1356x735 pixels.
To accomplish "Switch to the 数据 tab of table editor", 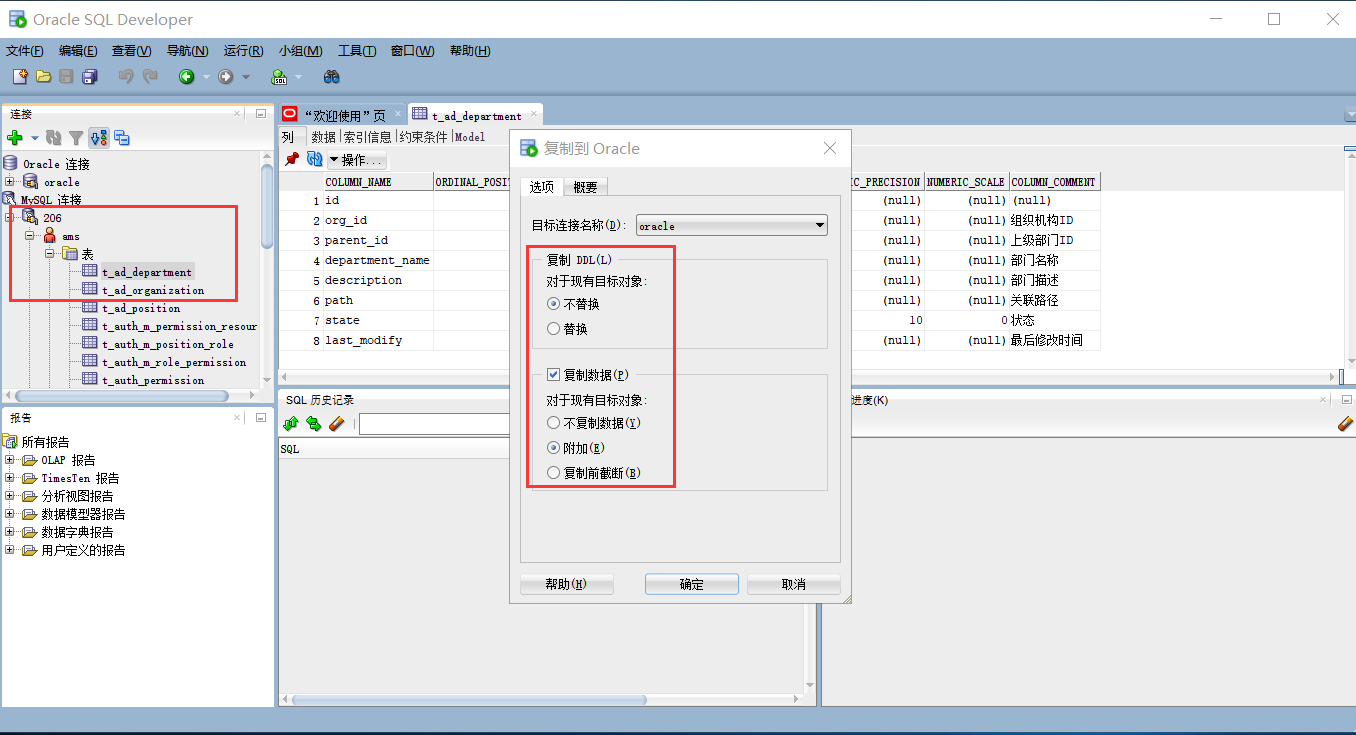I will 323,137.
